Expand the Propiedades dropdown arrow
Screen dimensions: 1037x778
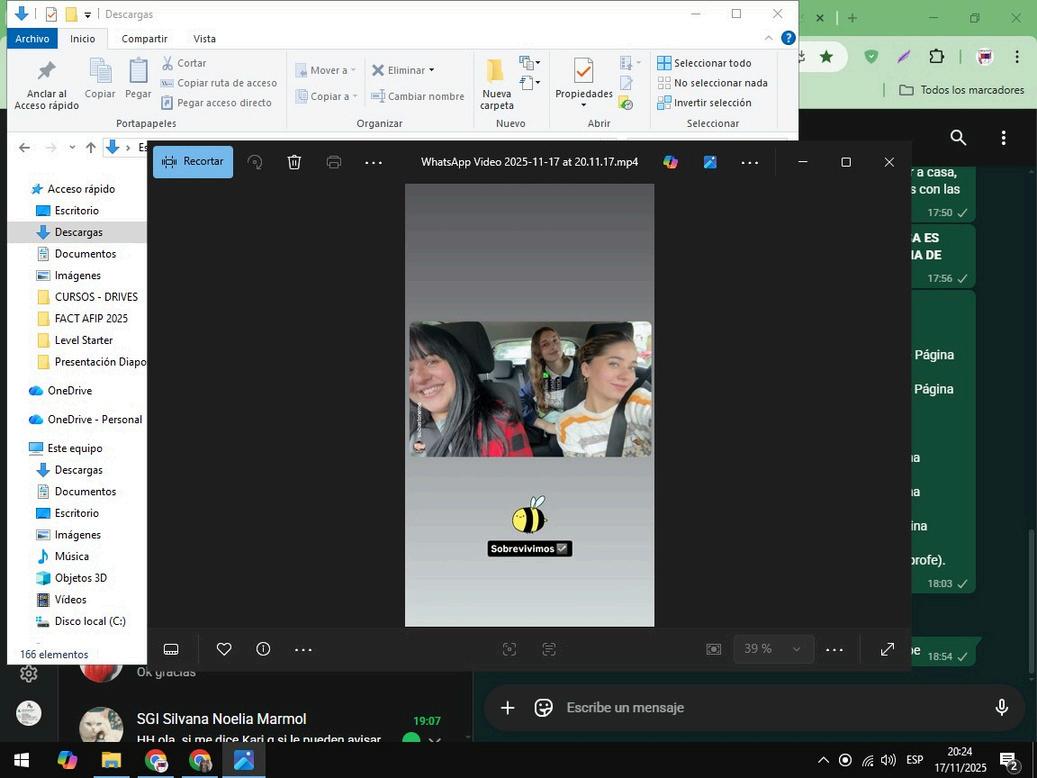click(x=583, y=106)
